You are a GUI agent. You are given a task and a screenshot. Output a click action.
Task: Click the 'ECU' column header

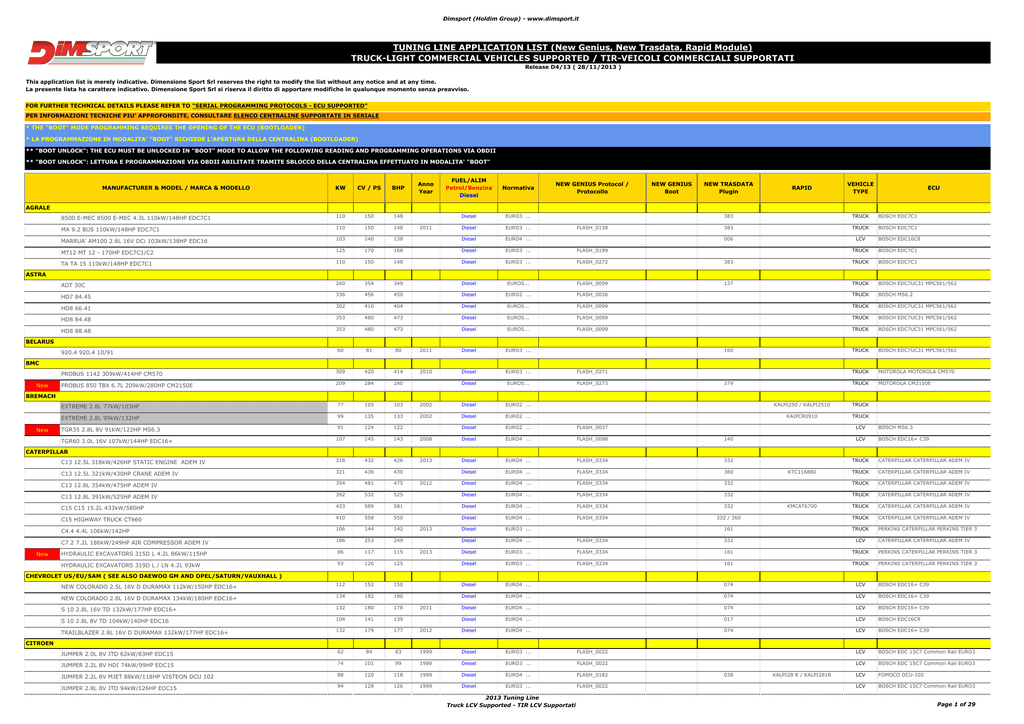(x=933, y=188)
